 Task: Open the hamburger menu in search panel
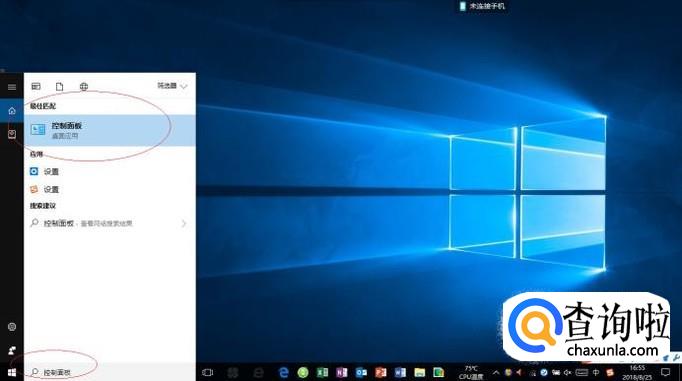tap(12, 87)
